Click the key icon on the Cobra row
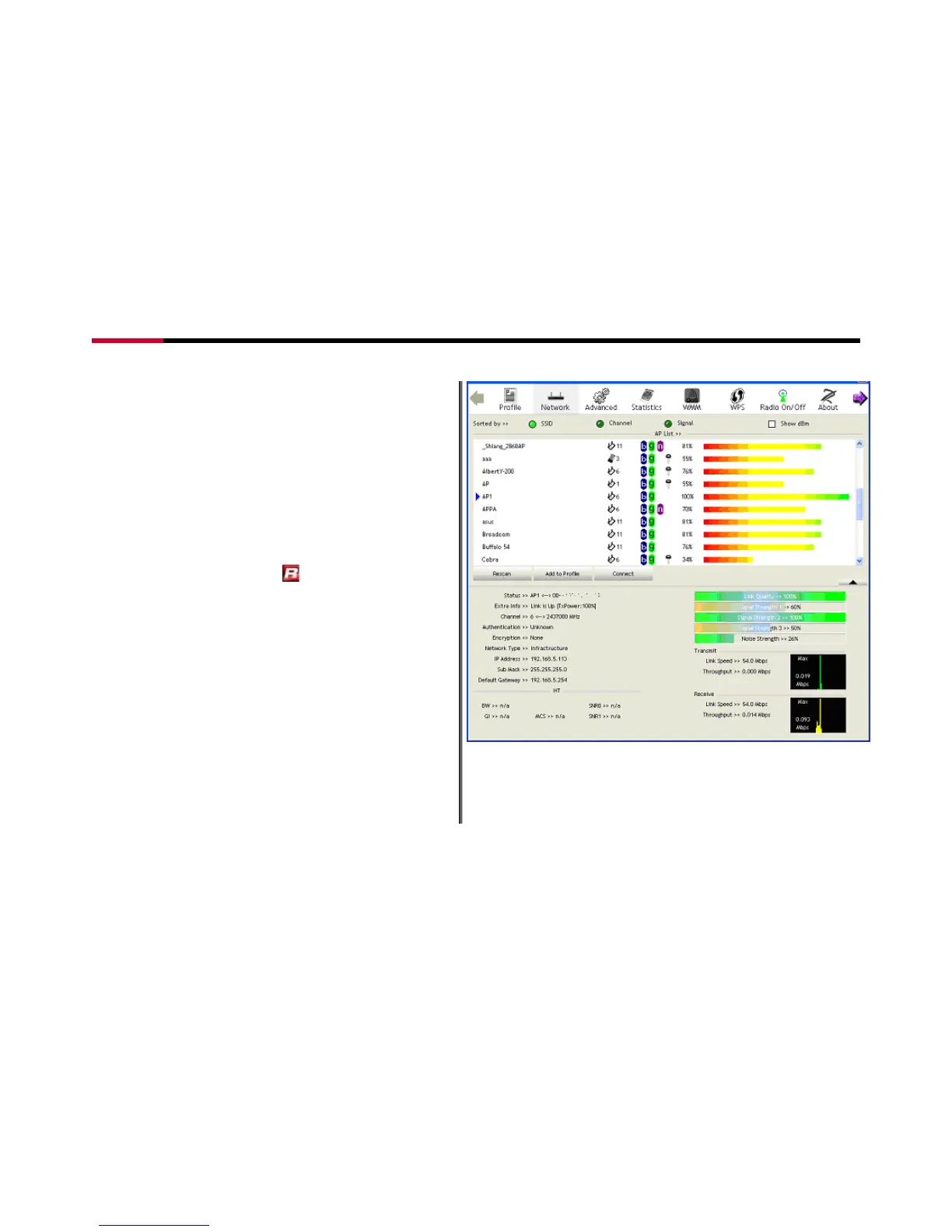This screenshot has width=952, height=1232. [x=668, y=559]
